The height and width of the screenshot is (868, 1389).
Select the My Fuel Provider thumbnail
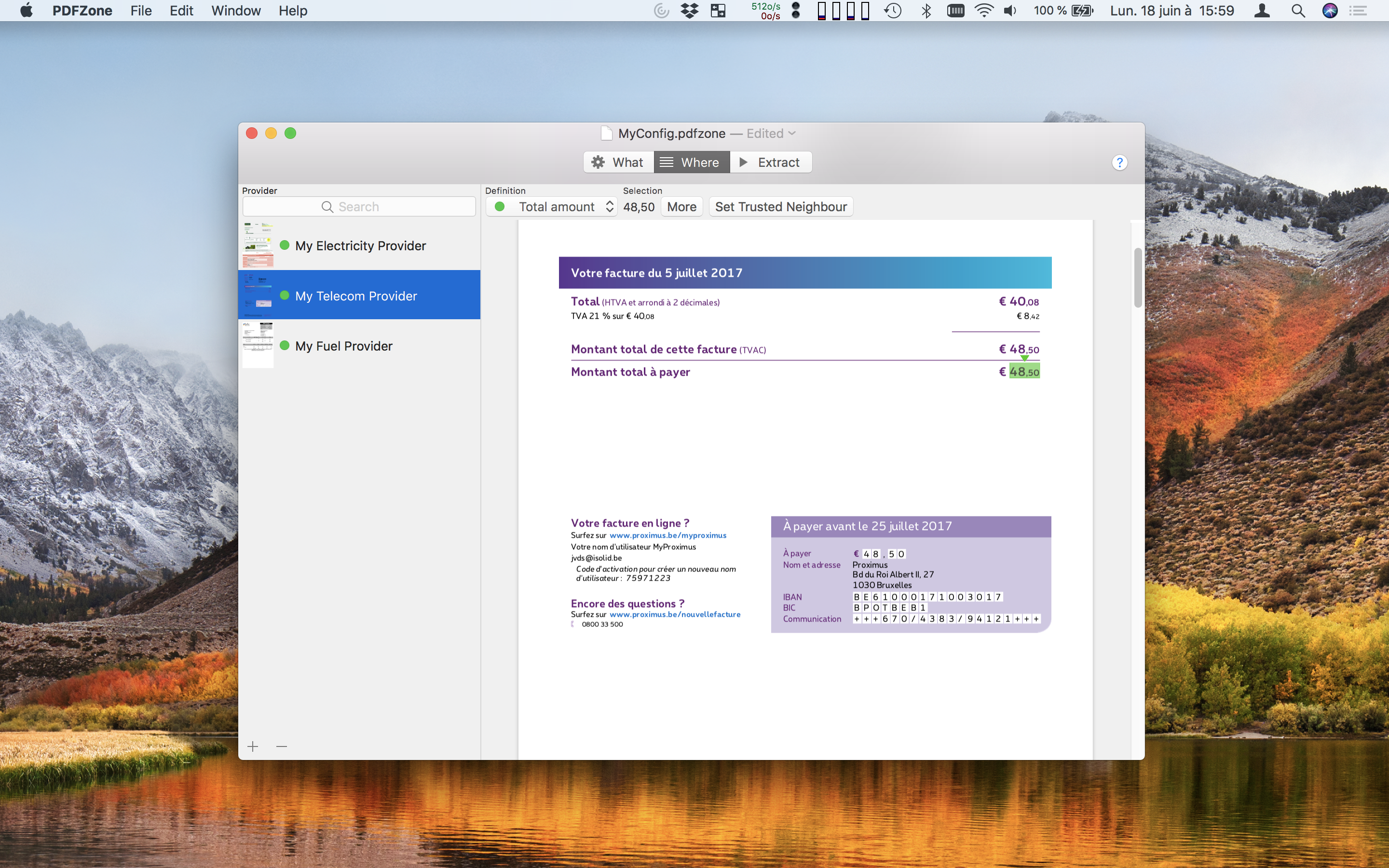(258, 345)
